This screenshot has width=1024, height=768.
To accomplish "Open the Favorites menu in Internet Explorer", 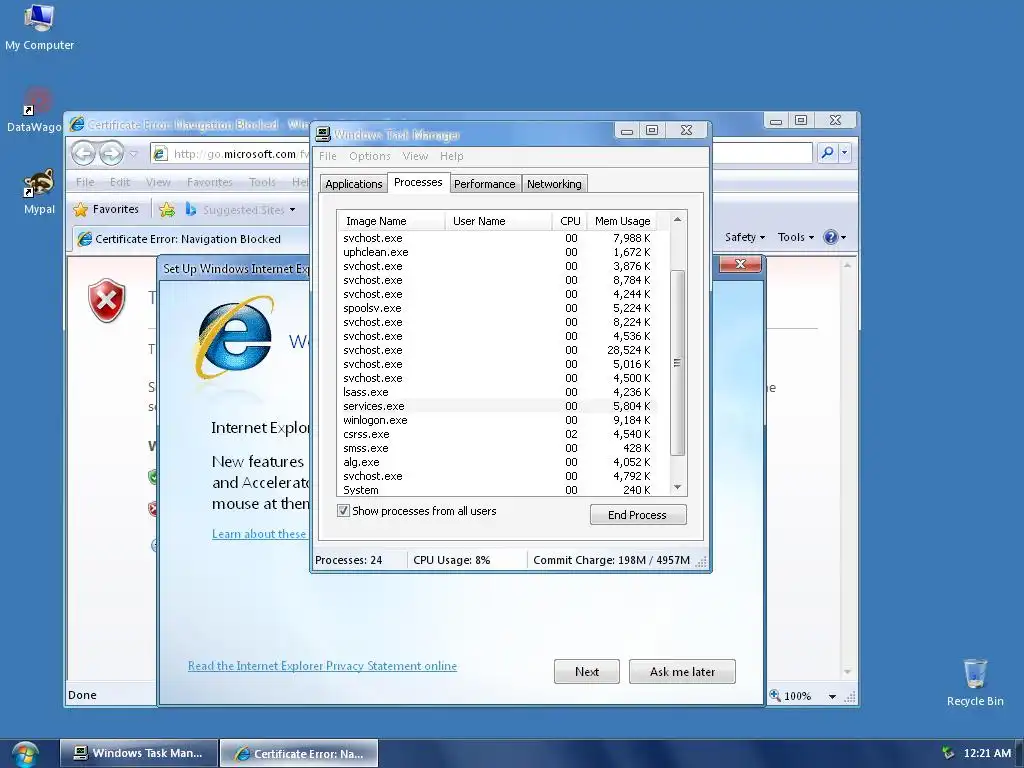I will (x=210, y=182).
